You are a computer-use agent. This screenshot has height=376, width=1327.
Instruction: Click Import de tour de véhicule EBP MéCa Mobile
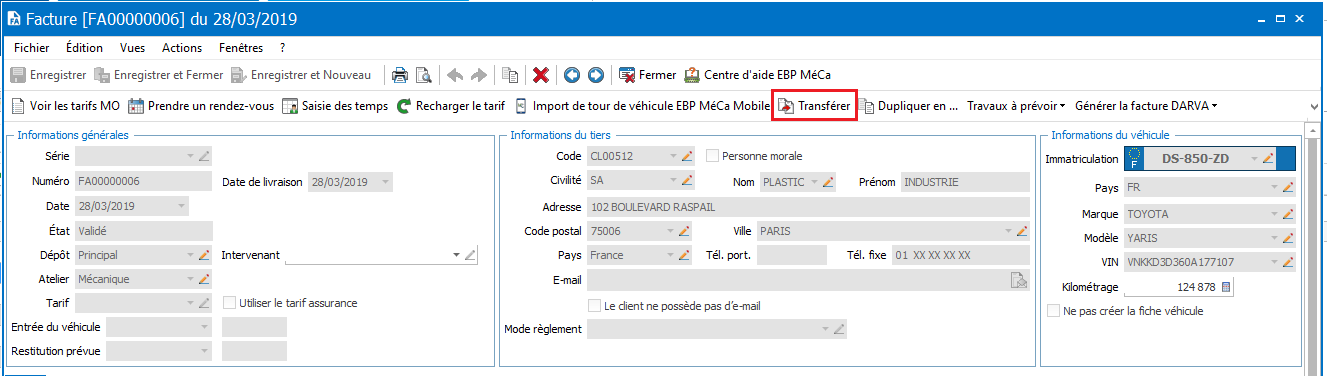[642, 105]
